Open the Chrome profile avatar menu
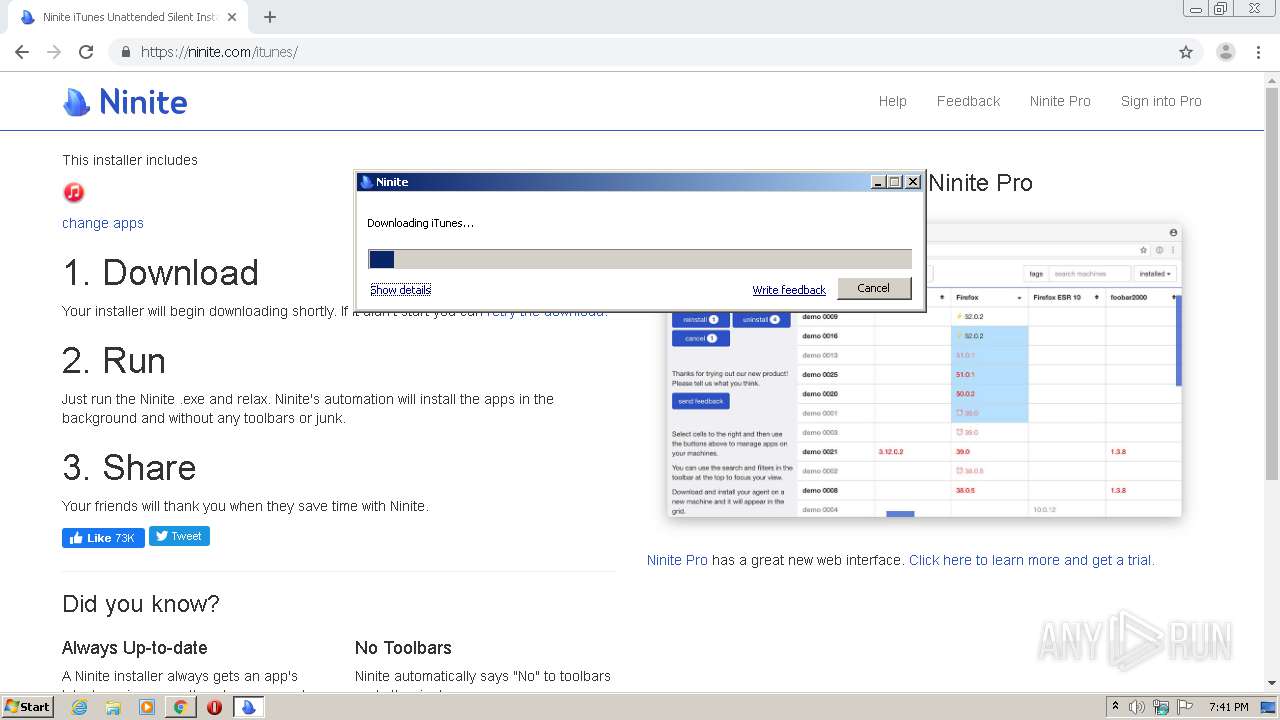 (x=1225, y=52)
